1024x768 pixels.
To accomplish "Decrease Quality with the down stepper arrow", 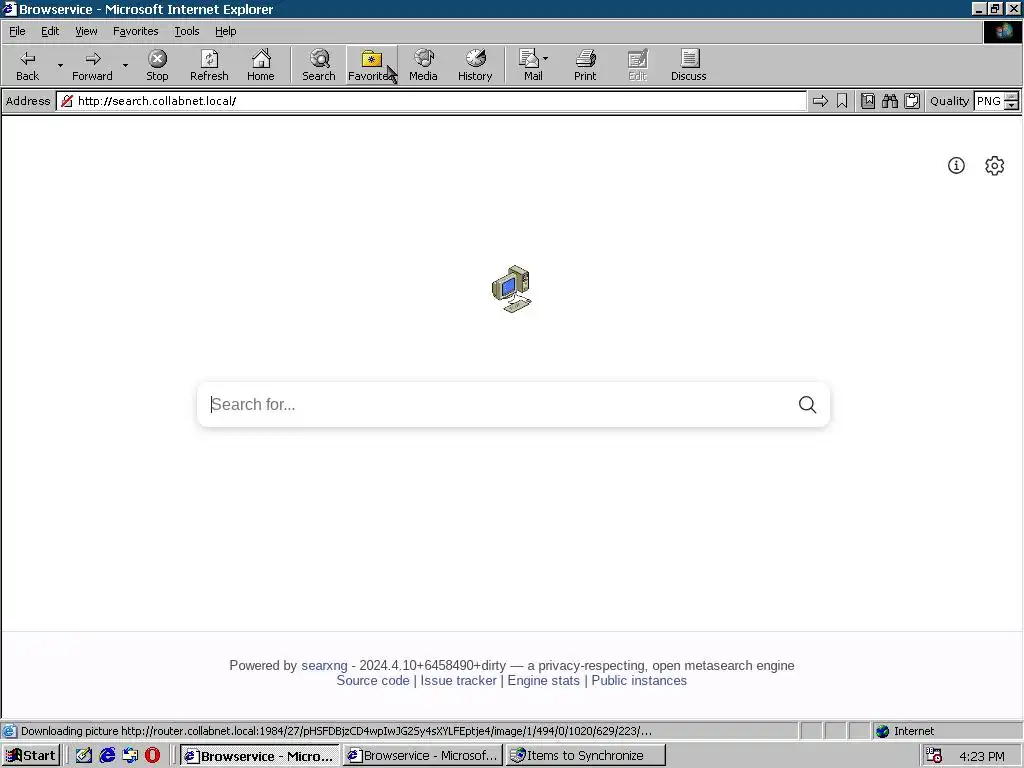I will pos(1012,105).
